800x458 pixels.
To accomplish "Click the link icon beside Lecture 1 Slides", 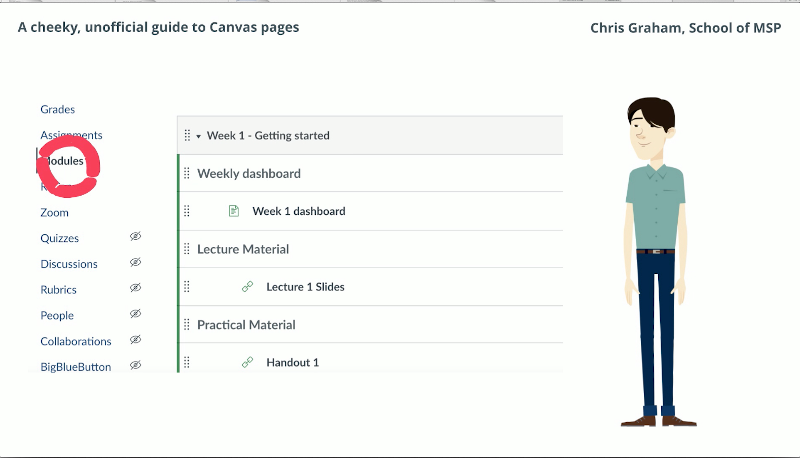I will [247, 287].
